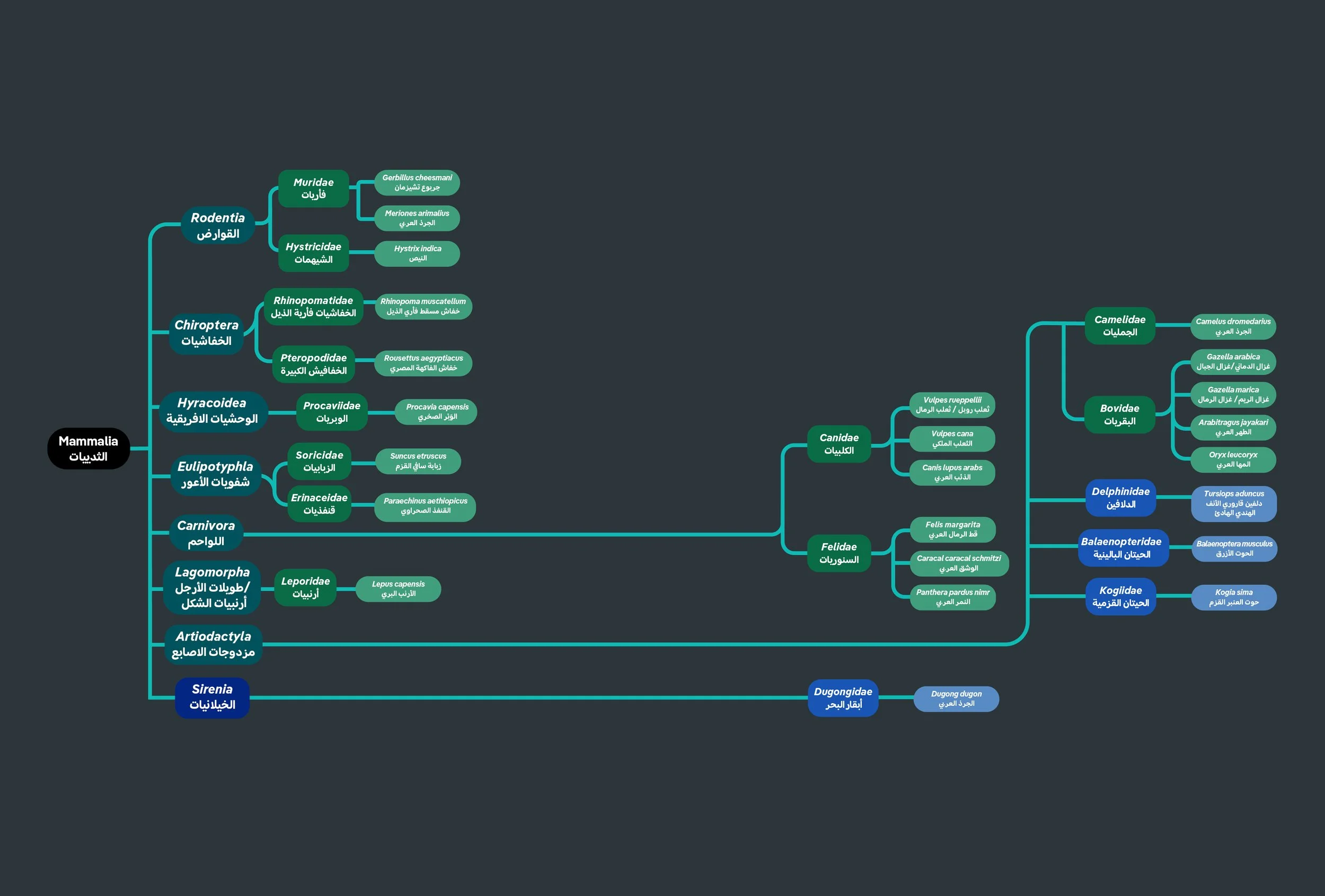The image size is (1325, 896).
Task: Select the Canidae family node
Action: (838, 443)
